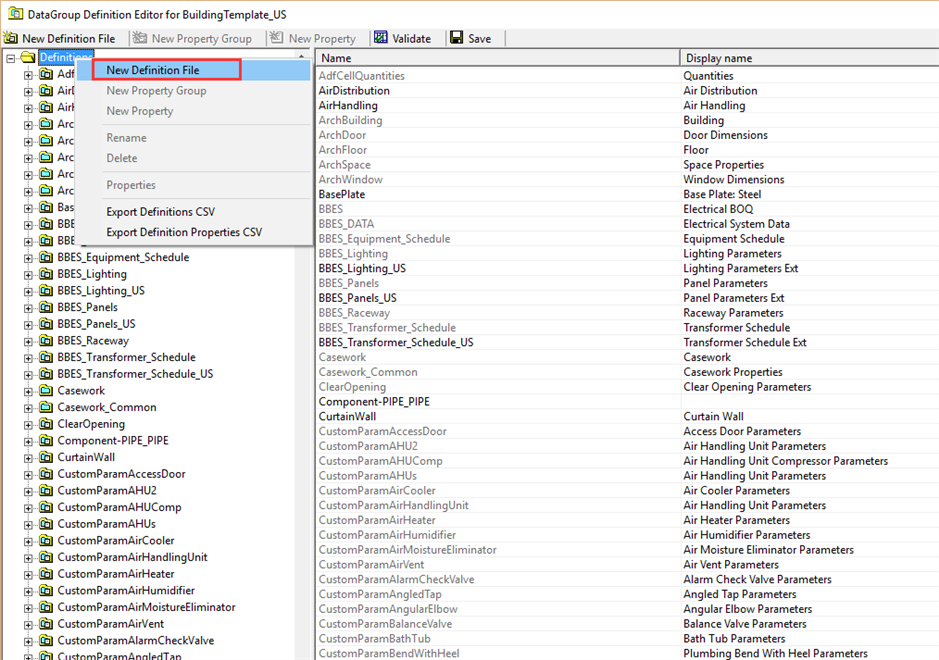Click the CustomParamAHUComp folder icon
Image resolution: width=939 pixels, height=660 pixels.
pyautogui.click(x=46, y=507)
